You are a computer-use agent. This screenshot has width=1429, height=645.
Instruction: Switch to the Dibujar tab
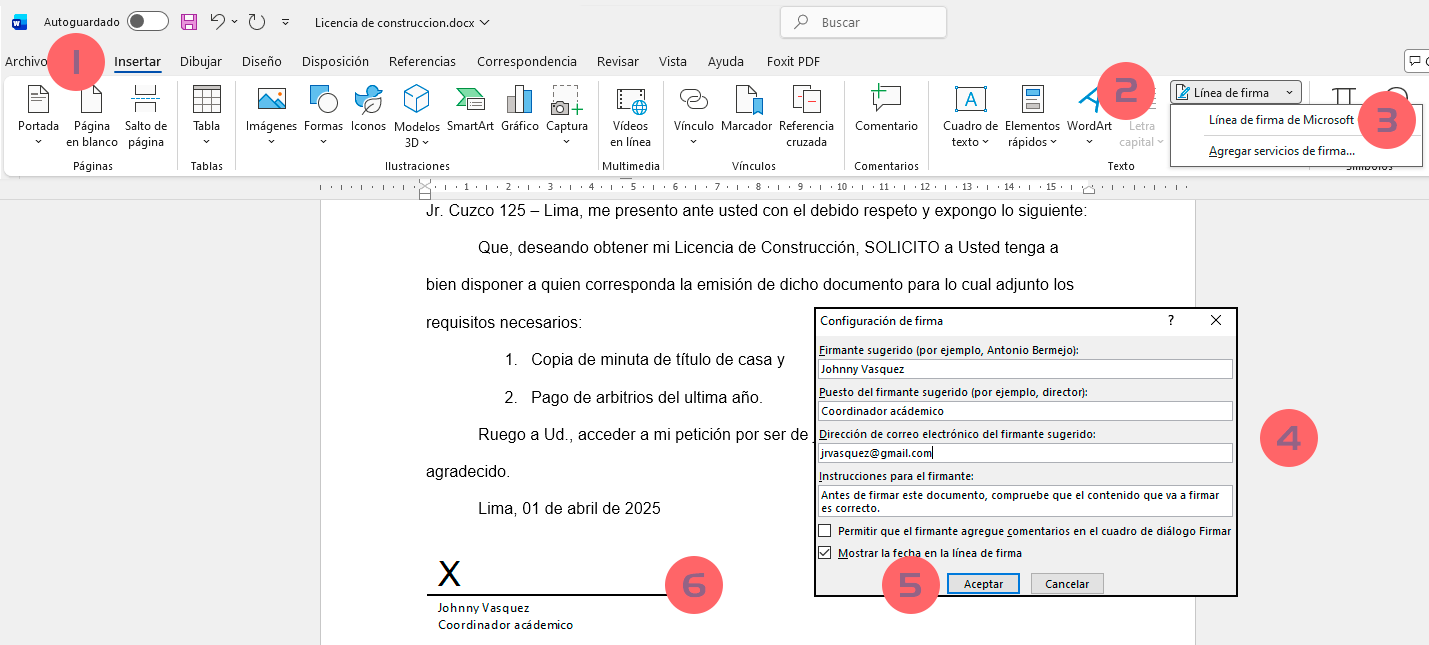pos(200,62)
